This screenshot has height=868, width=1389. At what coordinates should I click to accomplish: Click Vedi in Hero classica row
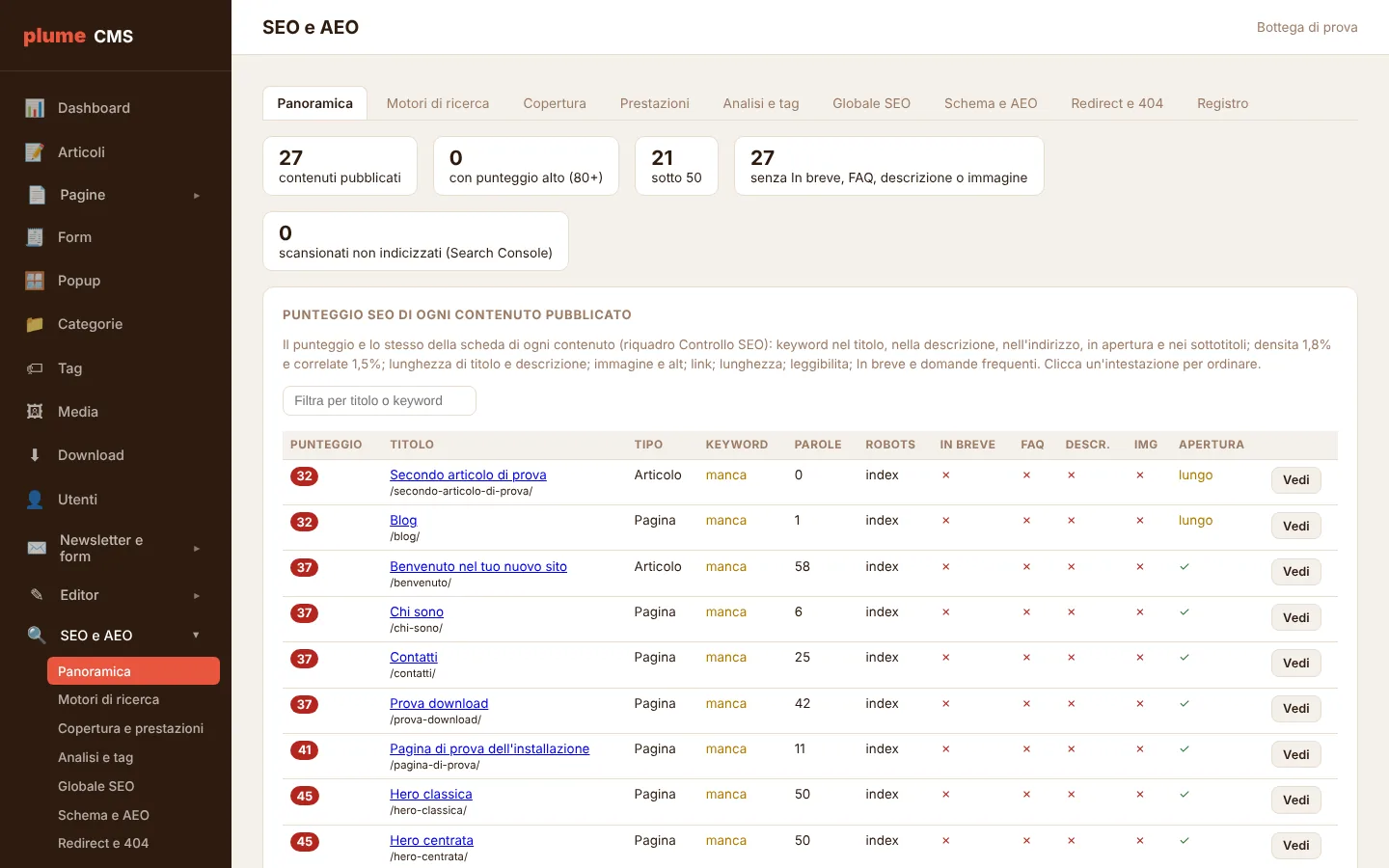coord(1296,800)
